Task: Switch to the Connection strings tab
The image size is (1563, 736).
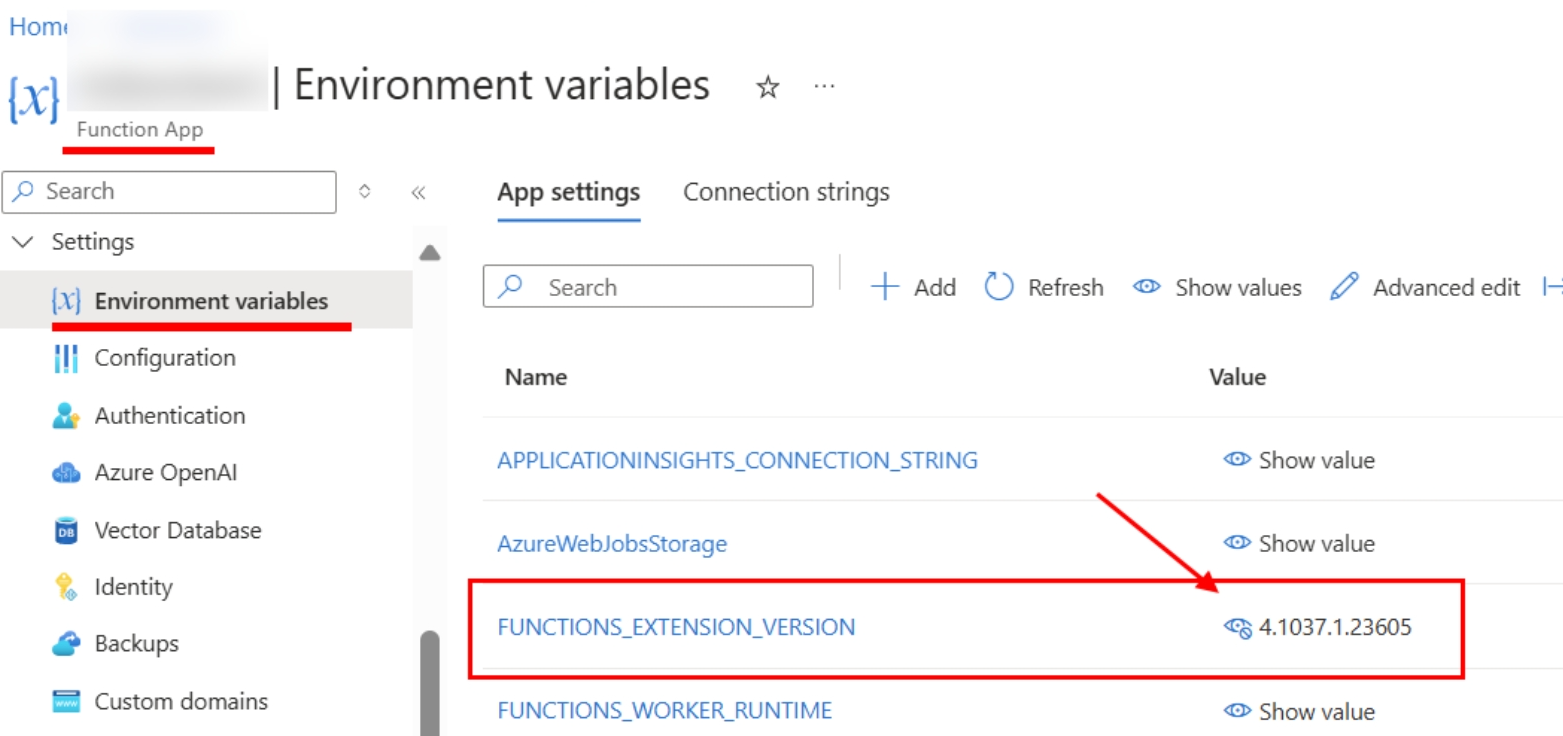Action: 786,192
